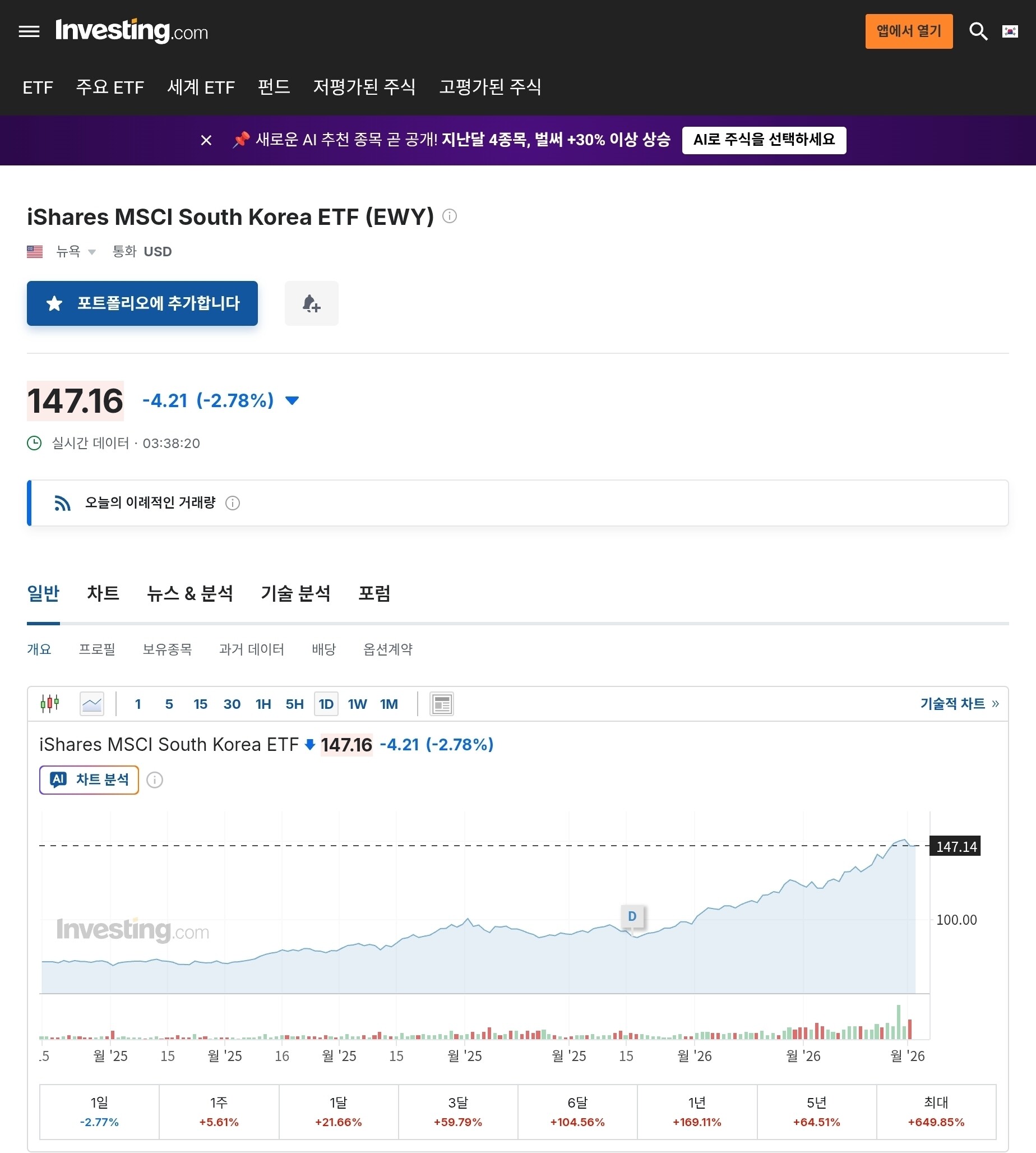
Task: Click the AI 차트 분석 button
Action: [x=89, y=780]
